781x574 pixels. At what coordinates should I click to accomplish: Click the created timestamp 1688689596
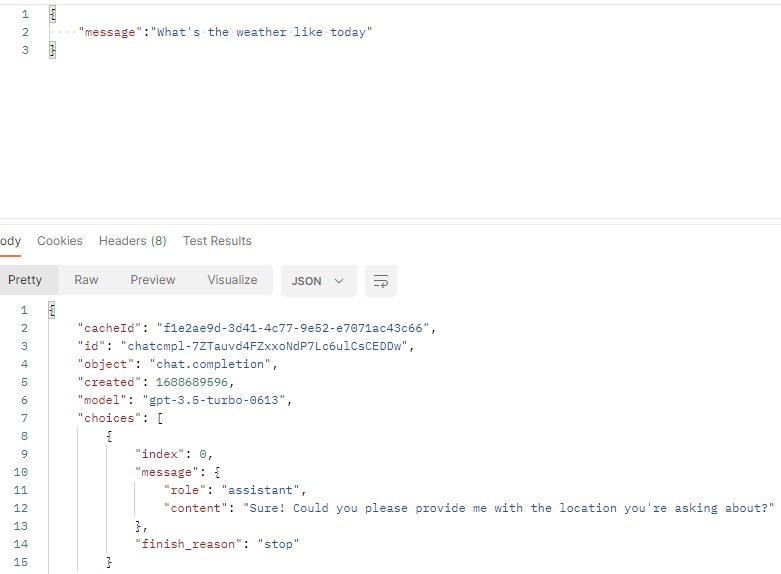pos(192,382)
